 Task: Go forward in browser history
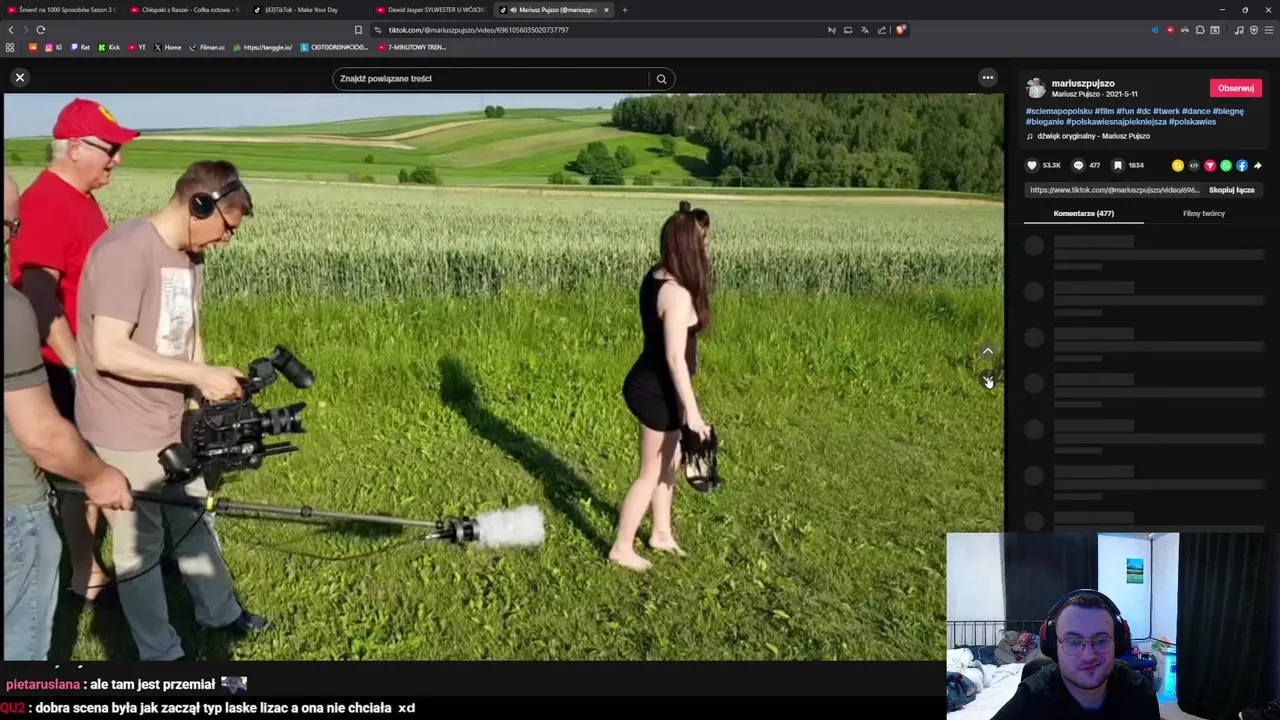coord(25,30)
